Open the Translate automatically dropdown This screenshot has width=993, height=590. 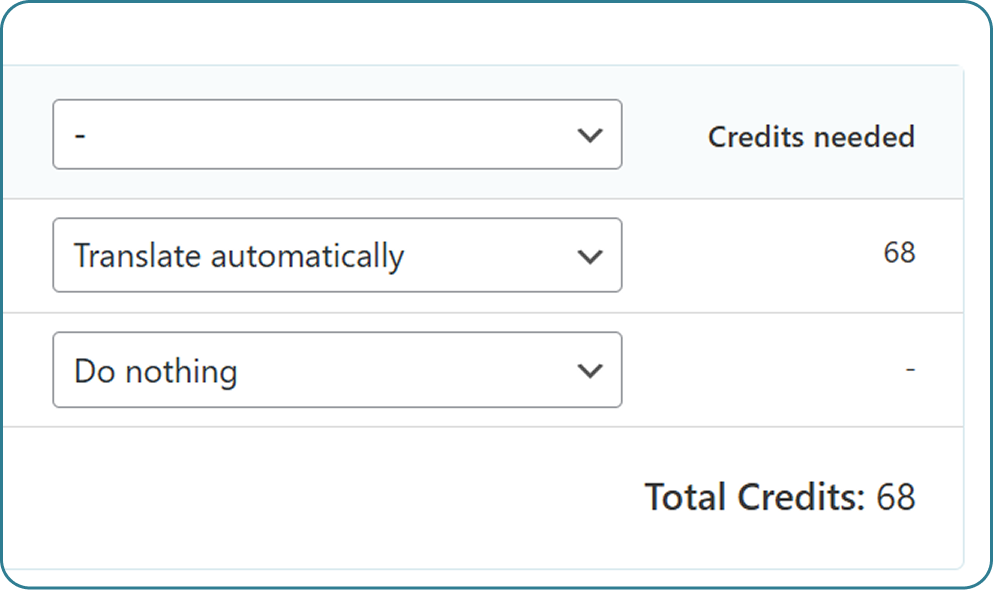point(337,256)
